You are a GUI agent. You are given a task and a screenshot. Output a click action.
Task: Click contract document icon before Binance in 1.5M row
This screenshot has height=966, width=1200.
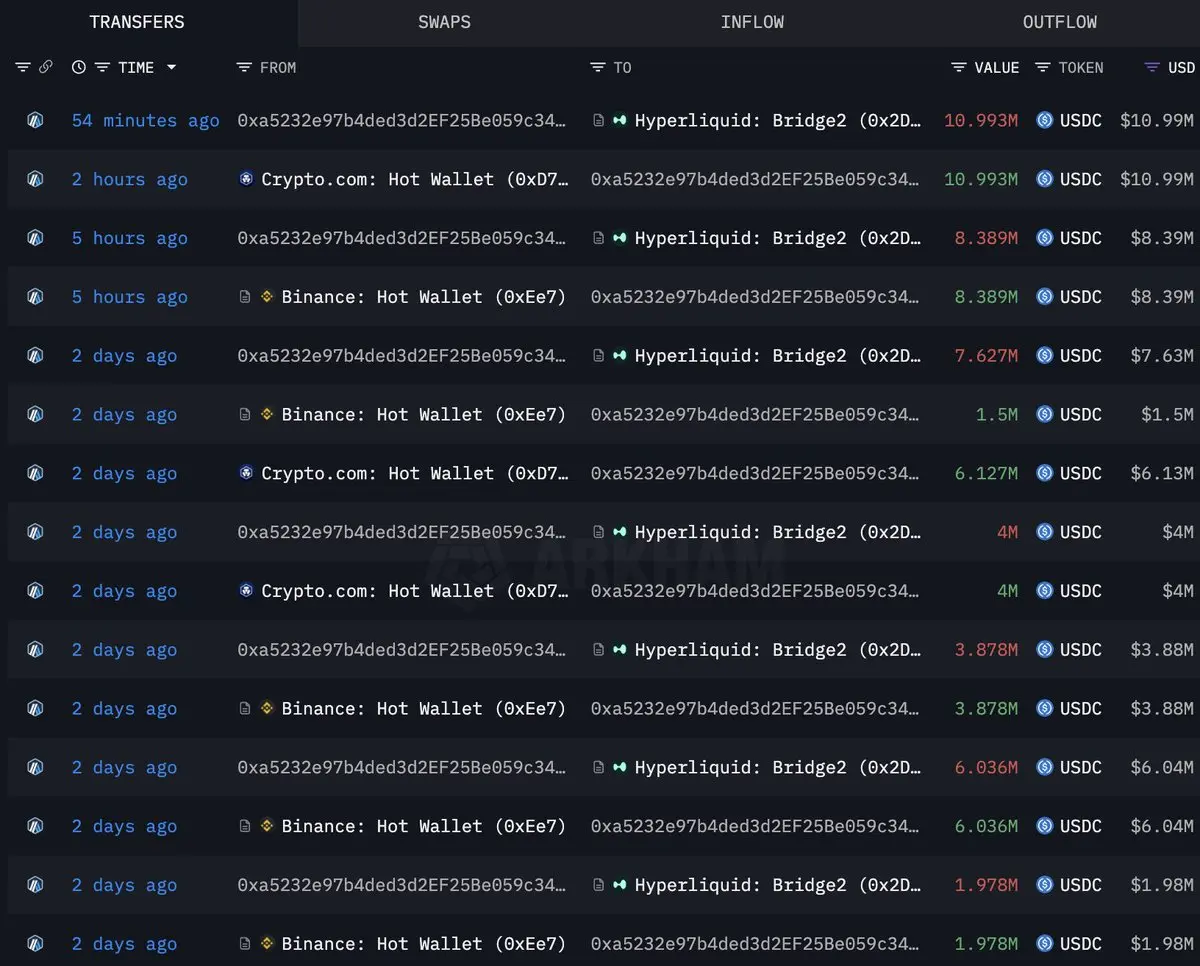coord(245,414)
